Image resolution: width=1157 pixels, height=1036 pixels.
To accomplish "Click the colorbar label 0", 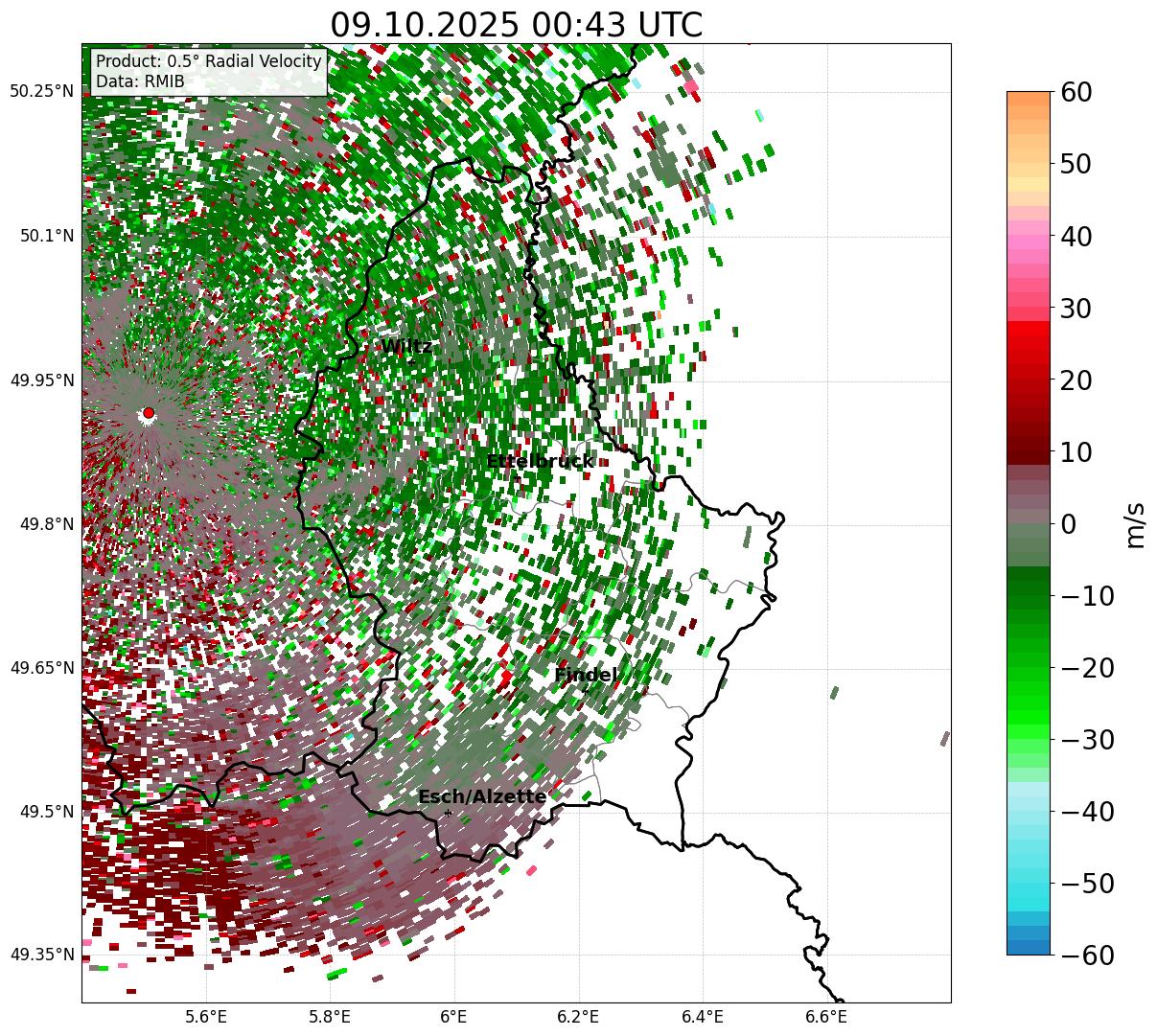I will coord(1067,523).
